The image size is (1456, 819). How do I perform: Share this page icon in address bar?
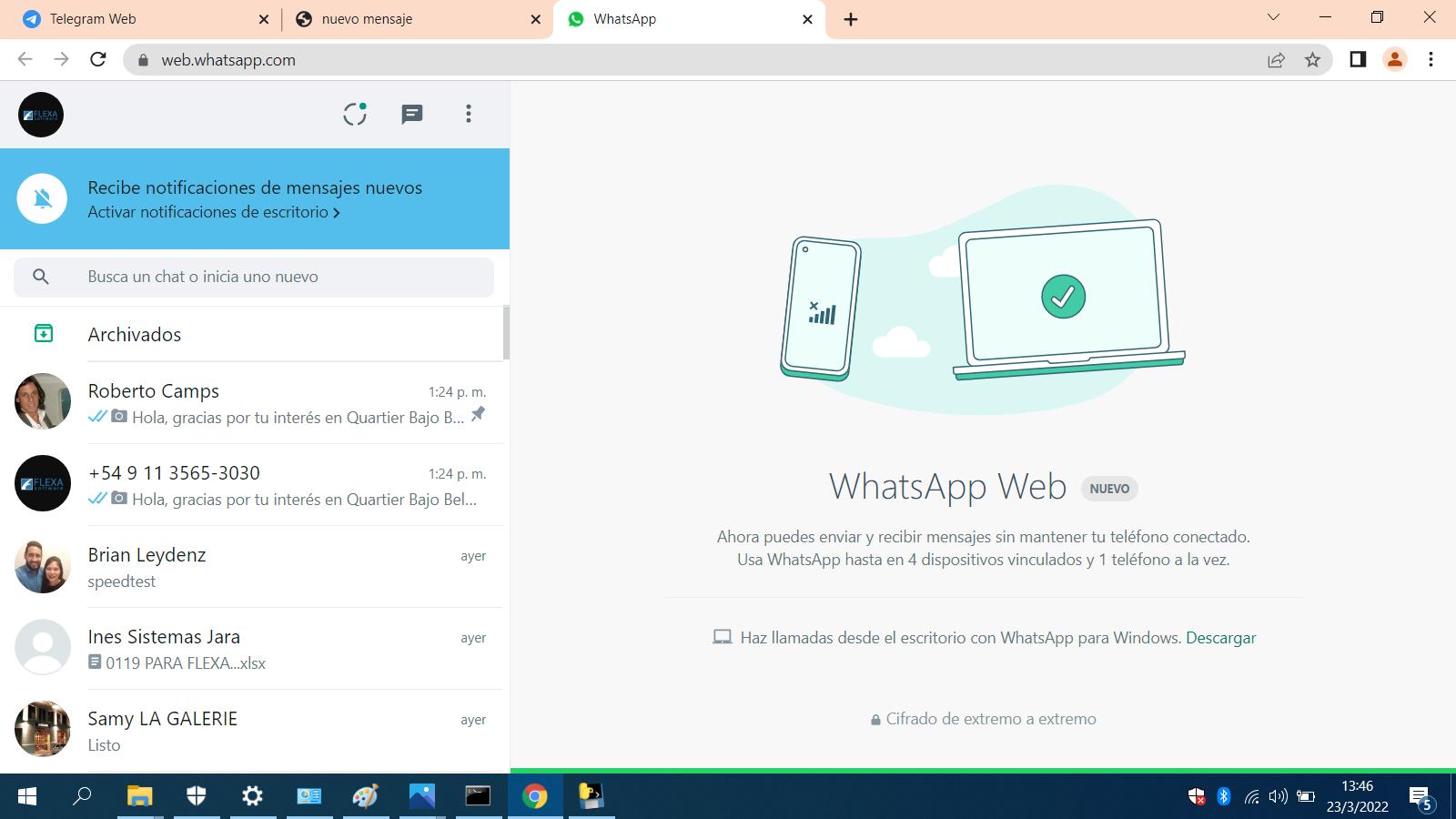[1276, 60]
